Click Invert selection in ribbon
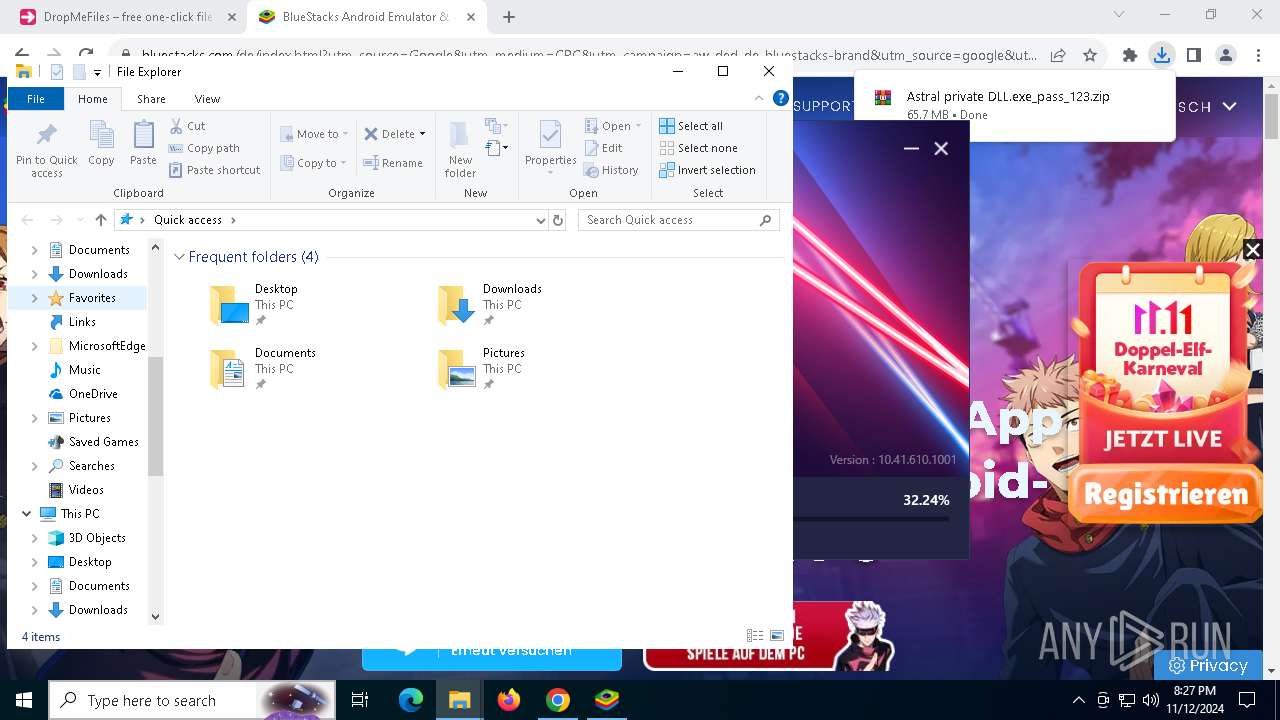 pyautogui.click(x=707, y=170)
